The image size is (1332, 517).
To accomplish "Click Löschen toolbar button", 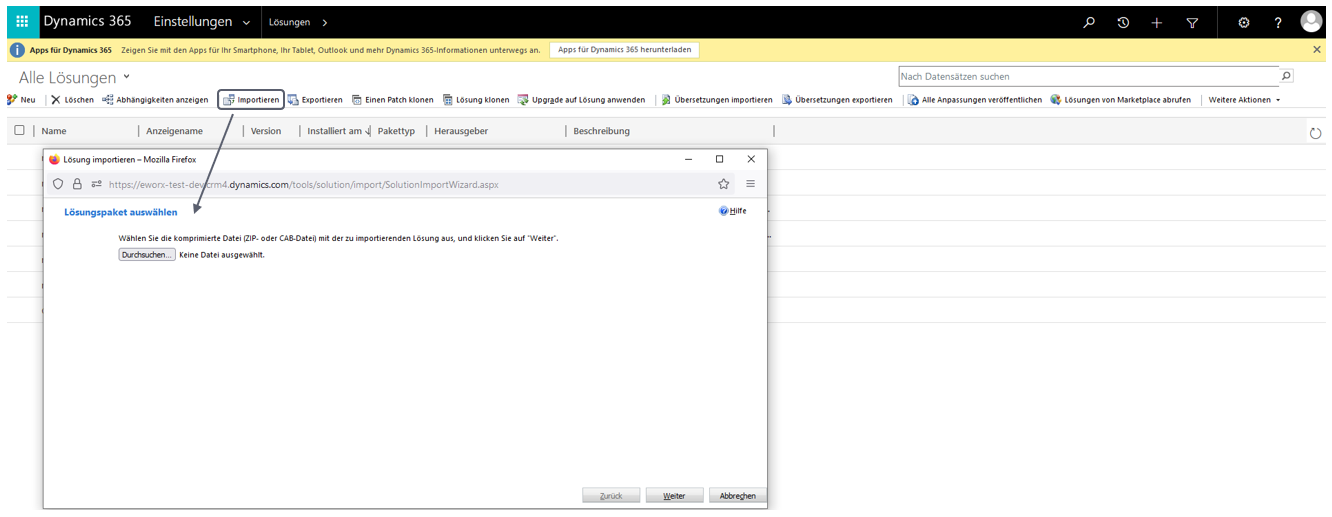I will pos(72,100).
